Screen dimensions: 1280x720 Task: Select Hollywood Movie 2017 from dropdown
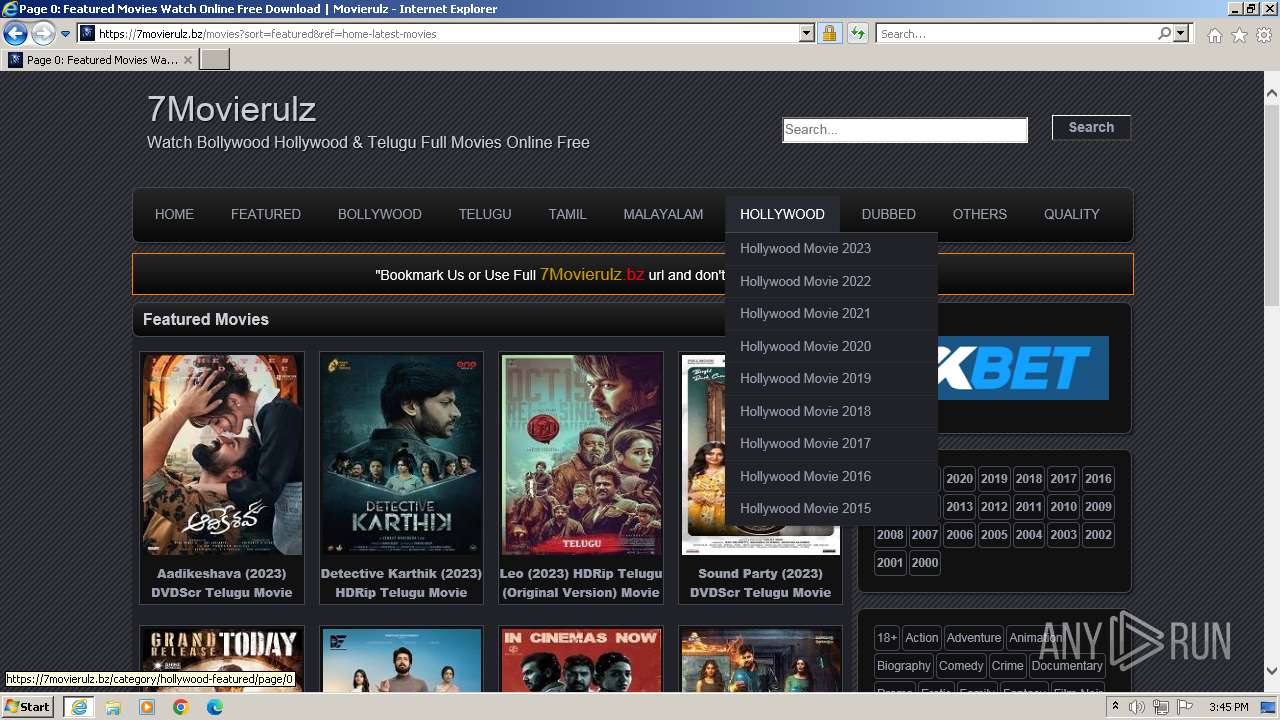click(831, 443)
